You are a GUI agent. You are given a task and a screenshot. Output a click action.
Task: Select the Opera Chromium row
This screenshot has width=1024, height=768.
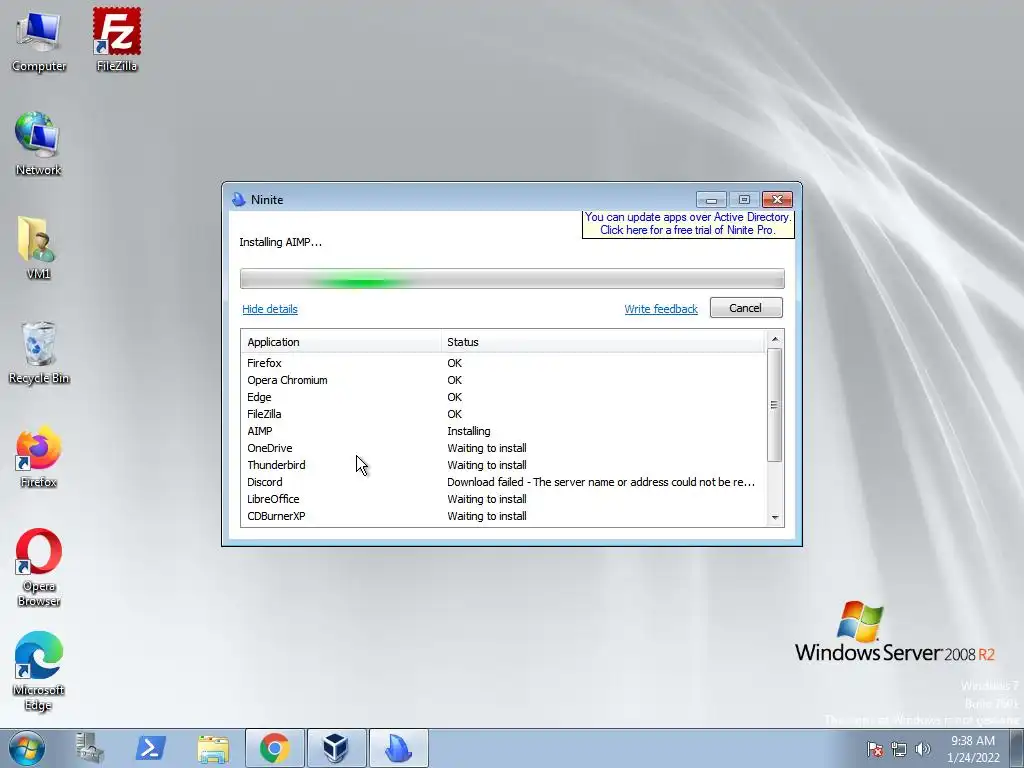point(503,380)
